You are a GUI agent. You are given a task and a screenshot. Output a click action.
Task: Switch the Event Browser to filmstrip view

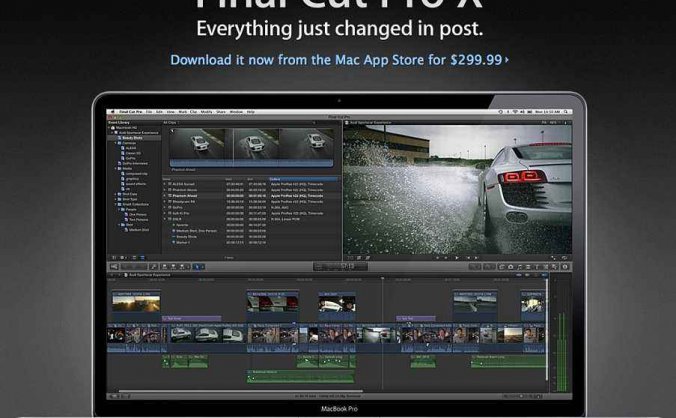134,258
